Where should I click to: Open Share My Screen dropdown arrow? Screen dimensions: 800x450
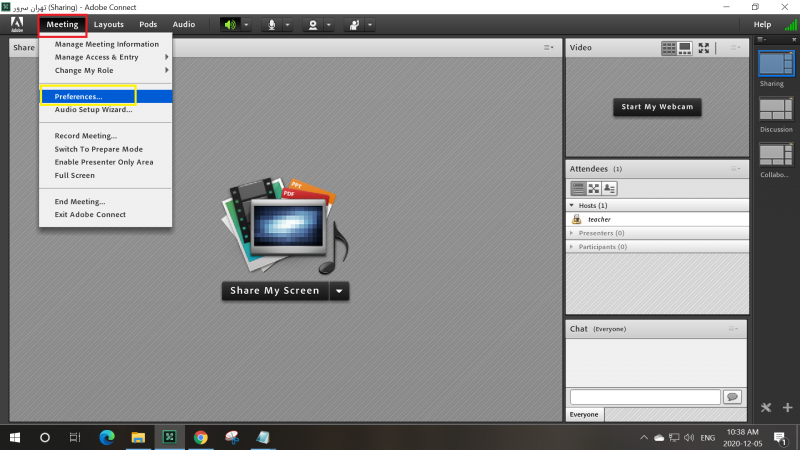pyautogui.click(x=339, y=291)
